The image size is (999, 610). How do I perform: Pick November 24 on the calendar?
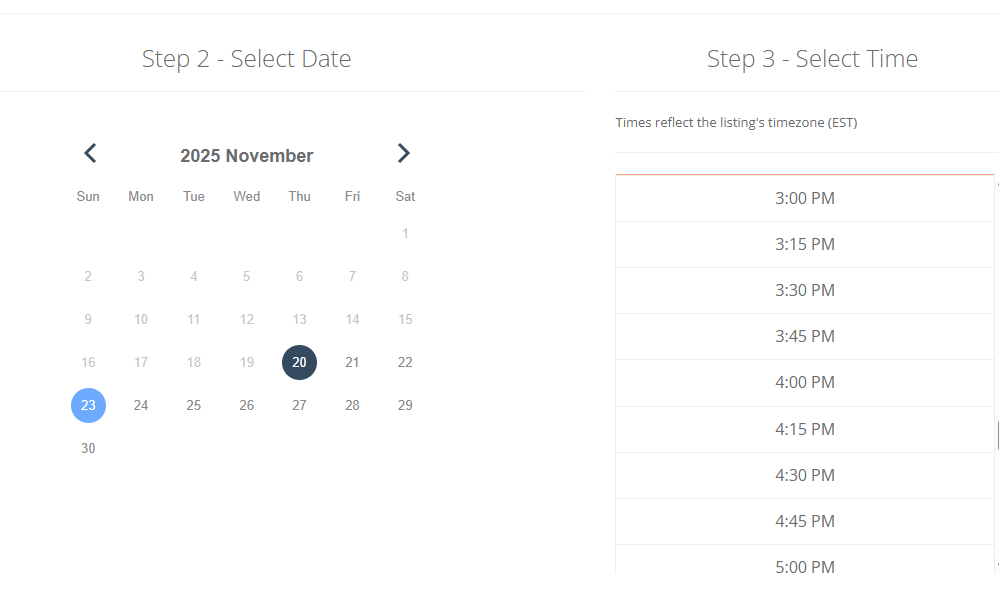point(141,405)
